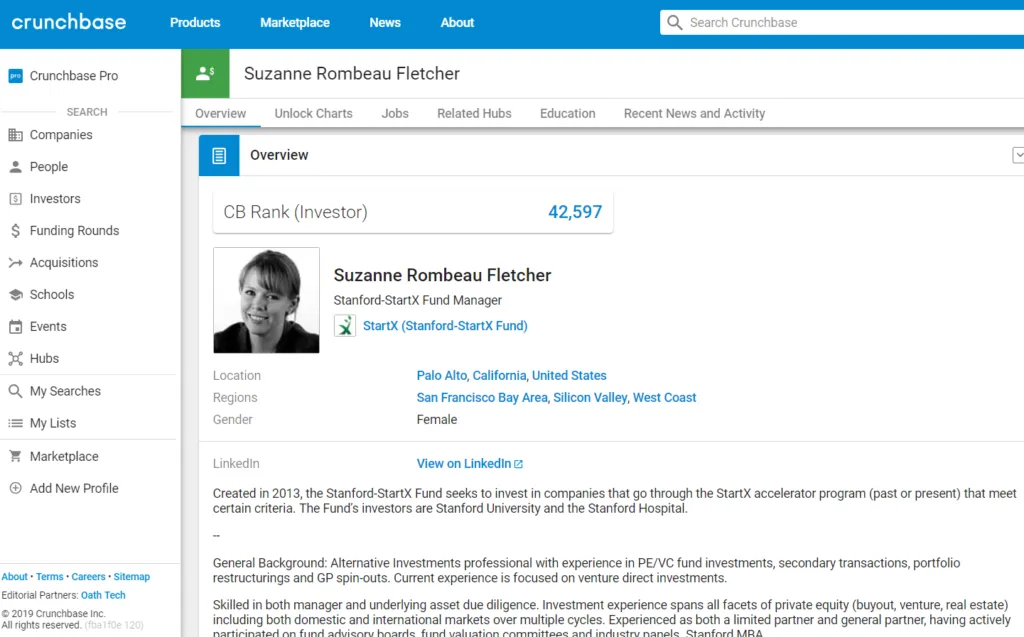Open the StartX (Stanford-StartX Fund) link
The height and width of the screenshot is (637, 1024).
tap(445, 326)
